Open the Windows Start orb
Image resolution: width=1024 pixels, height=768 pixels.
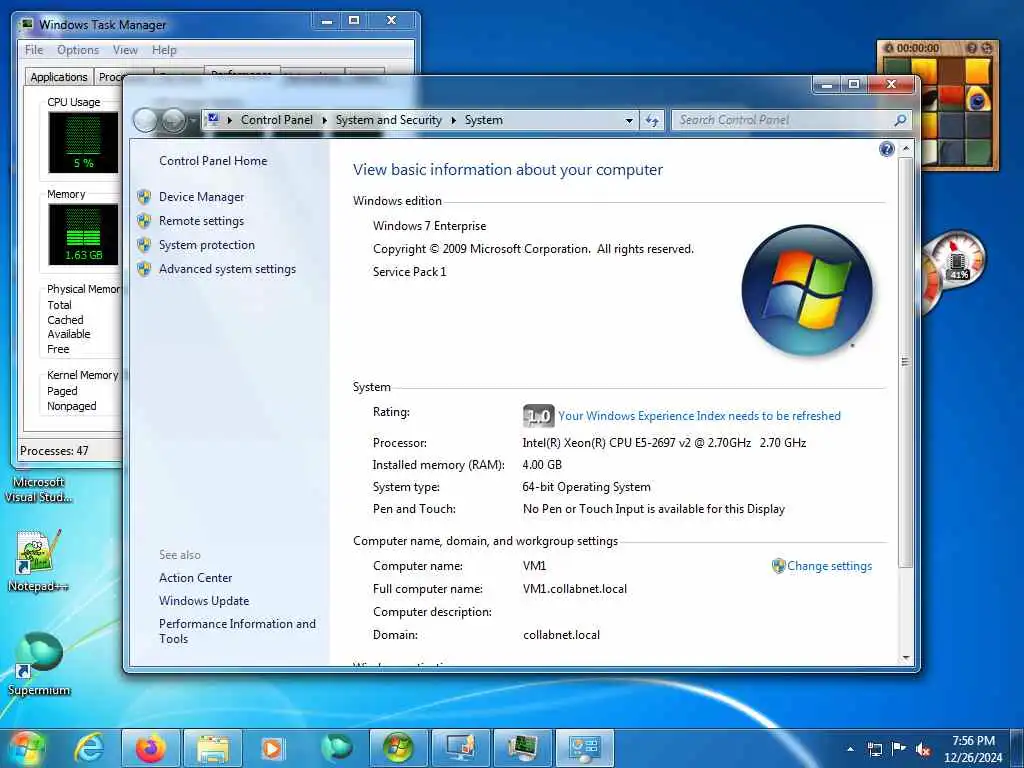click(26, 748)
